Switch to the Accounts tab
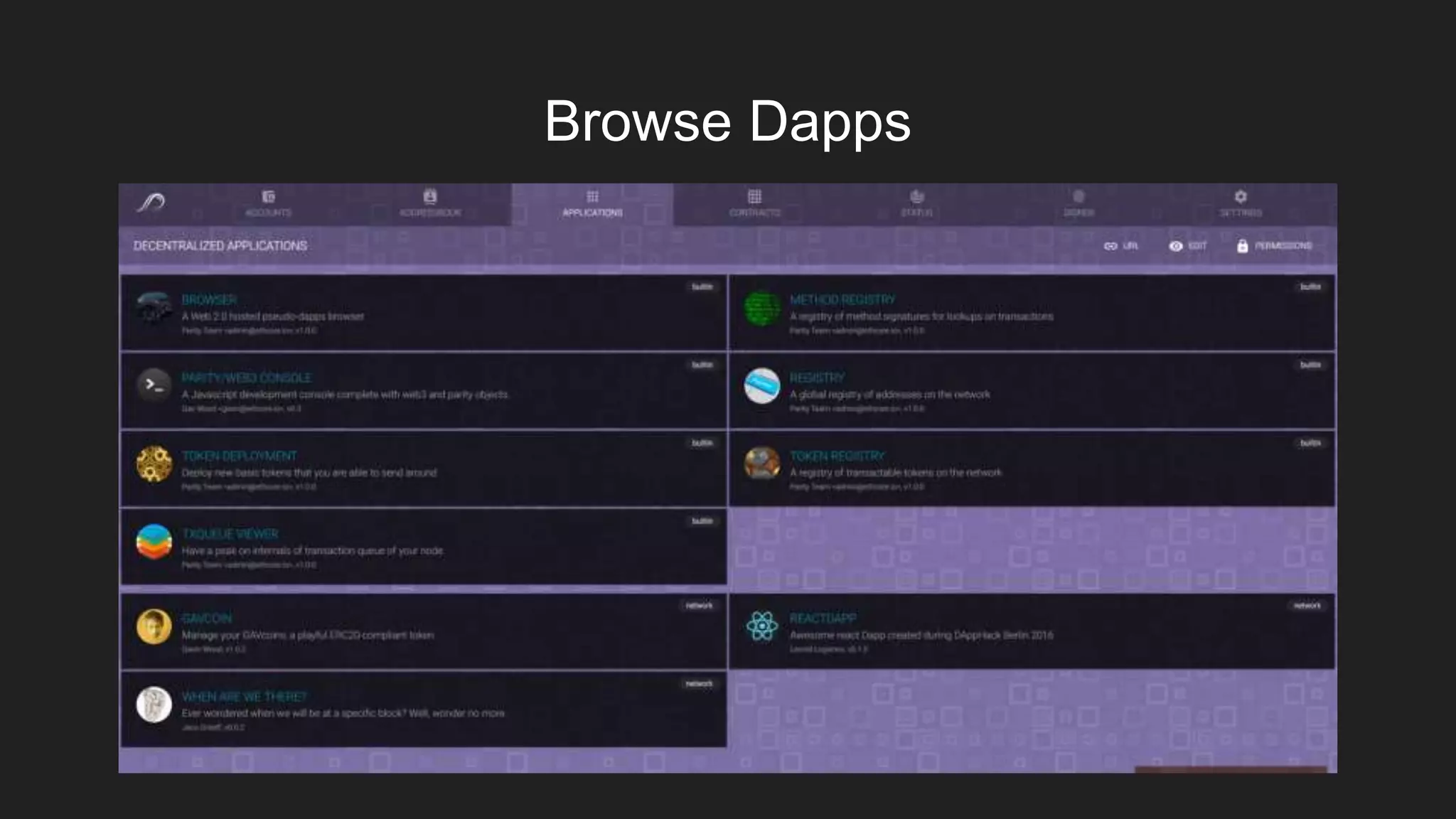1456x819 pixels. 268,203
